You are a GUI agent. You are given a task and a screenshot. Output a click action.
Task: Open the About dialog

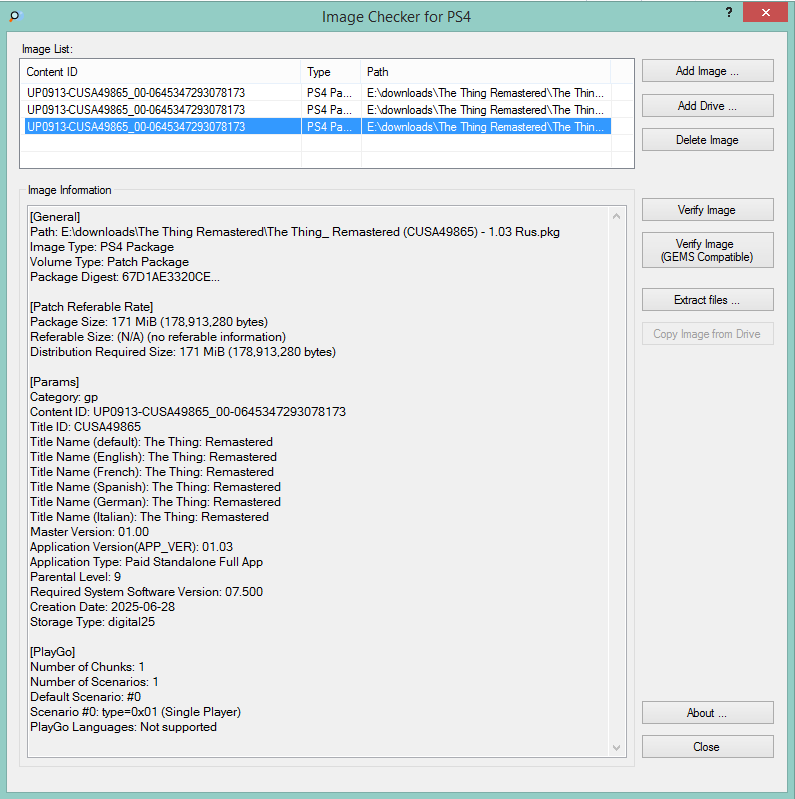[x=707, y=712]
